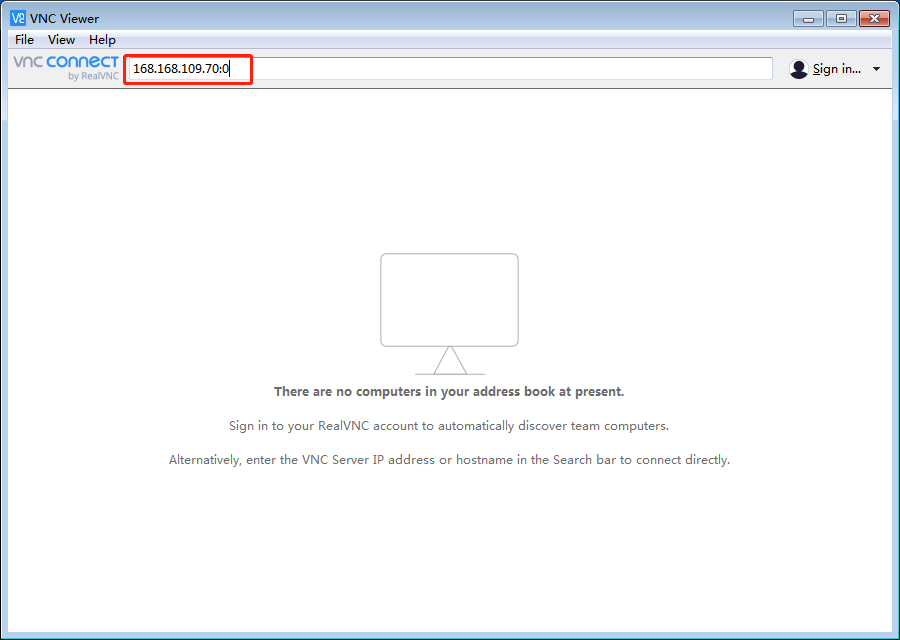The height and width of the screenshot is (640, 900).
Task: Minimize the VNC Viewer window
Action: pos(808,19)
